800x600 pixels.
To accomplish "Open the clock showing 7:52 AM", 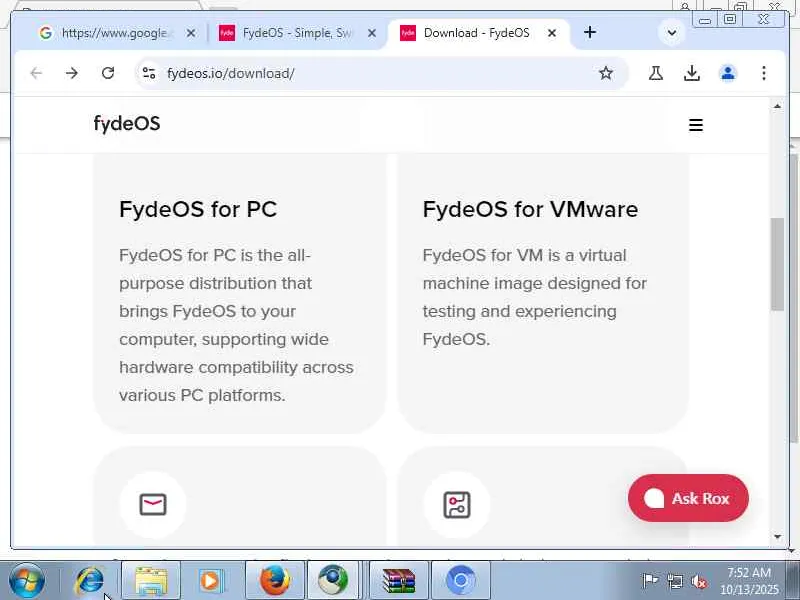I will click(x=749, y=581).
